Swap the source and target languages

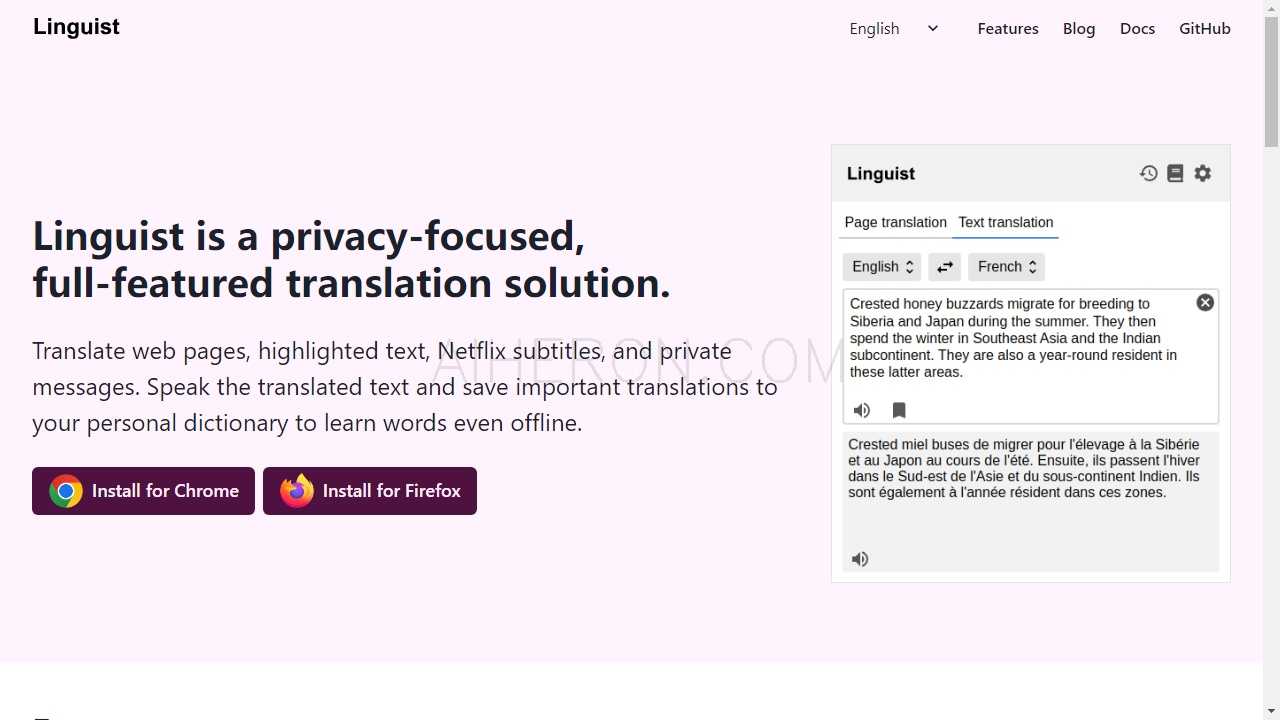[x=944, y=267]
